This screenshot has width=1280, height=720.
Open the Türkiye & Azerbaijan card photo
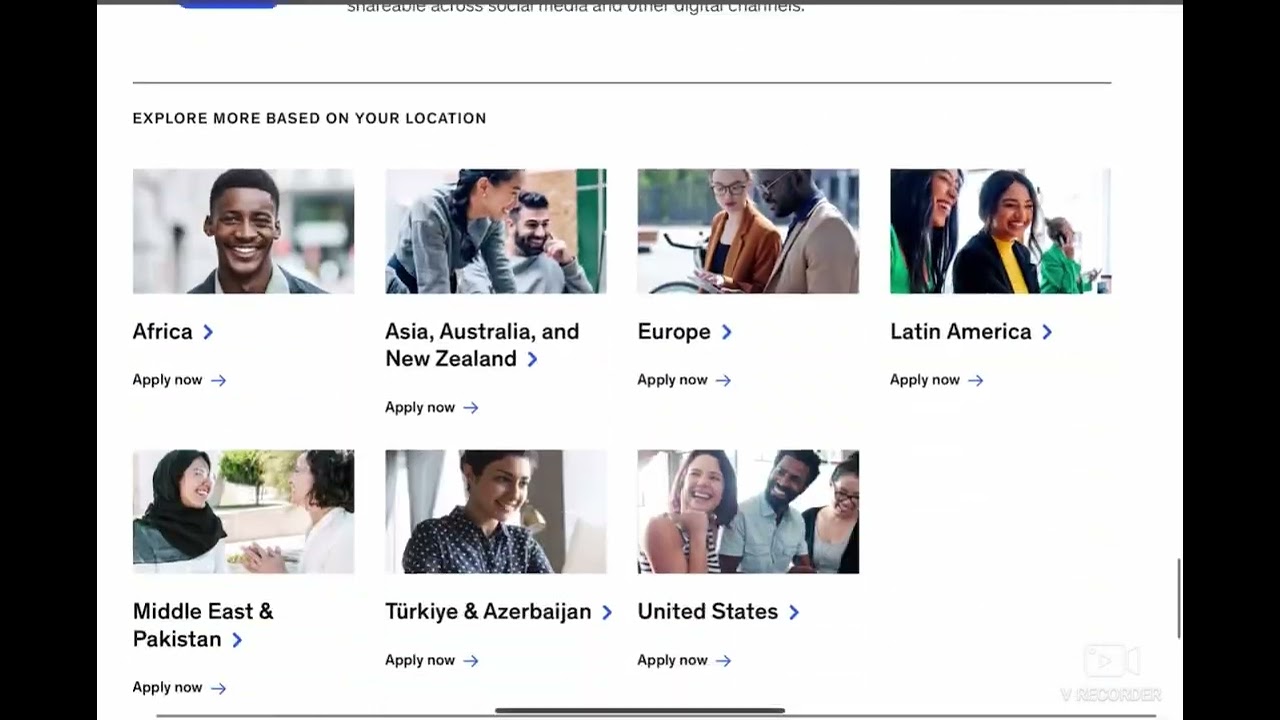tap(496, 511)
